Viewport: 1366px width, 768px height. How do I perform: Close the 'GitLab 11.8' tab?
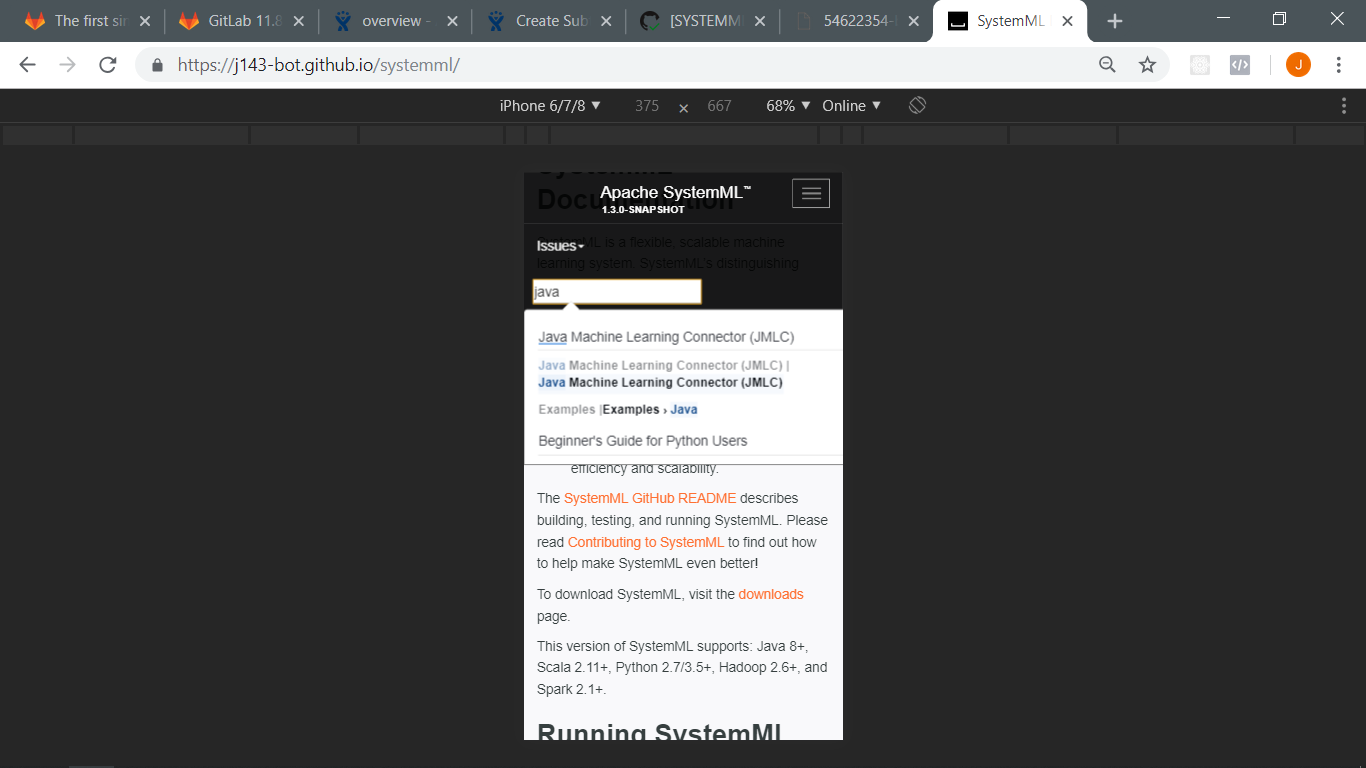click(x=299, y=21)
